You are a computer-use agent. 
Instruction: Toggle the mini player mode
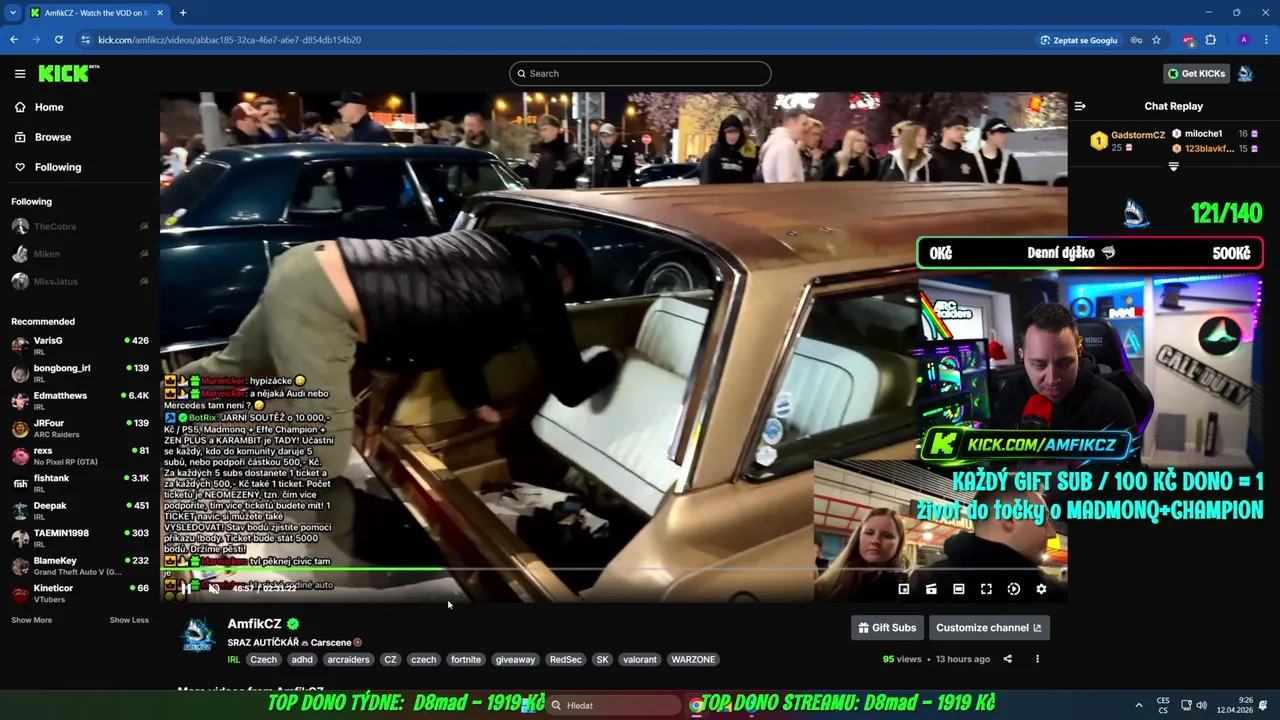point(904,589)
